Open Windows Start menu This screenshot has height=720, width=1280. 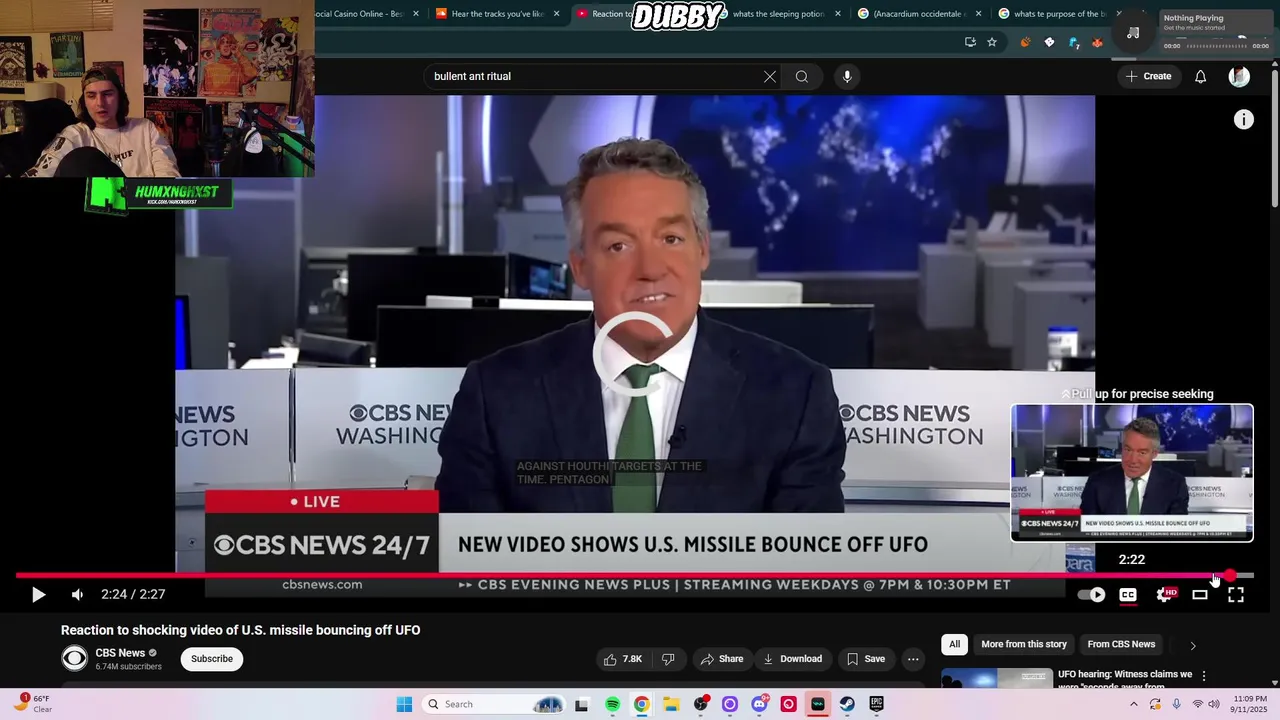pos(404,704)
